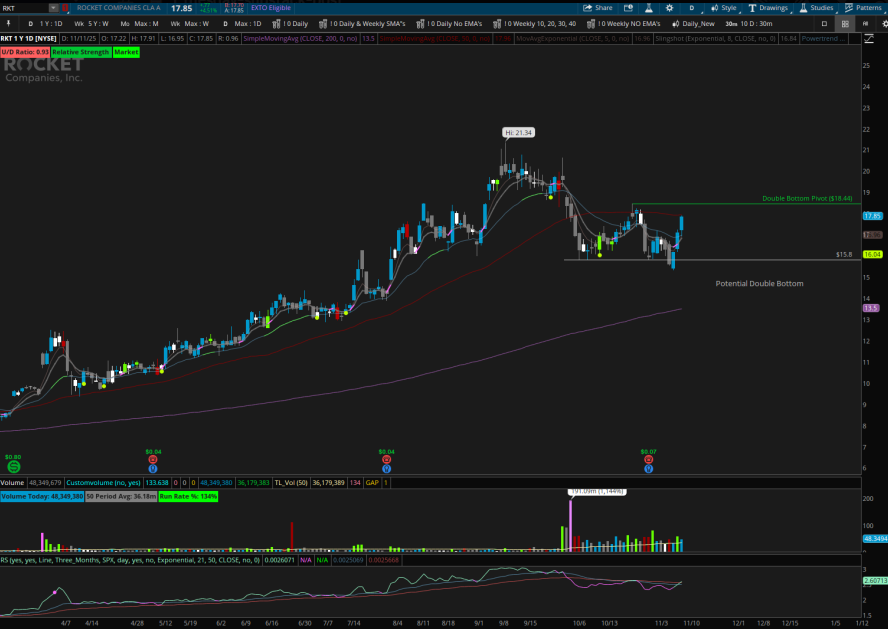
Task: Open the Drawings menu
Action: point(769,8)
